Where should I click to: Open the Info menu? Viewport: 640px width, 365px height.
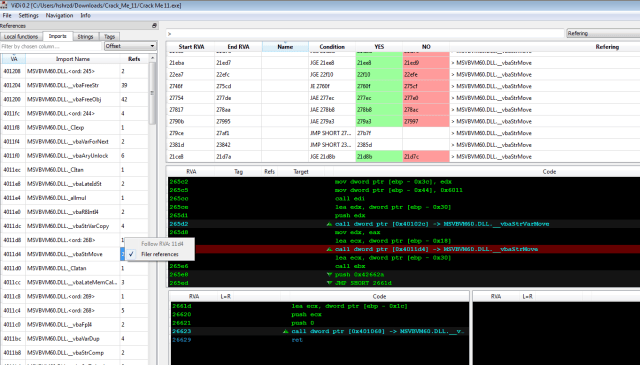pos(85,16)
